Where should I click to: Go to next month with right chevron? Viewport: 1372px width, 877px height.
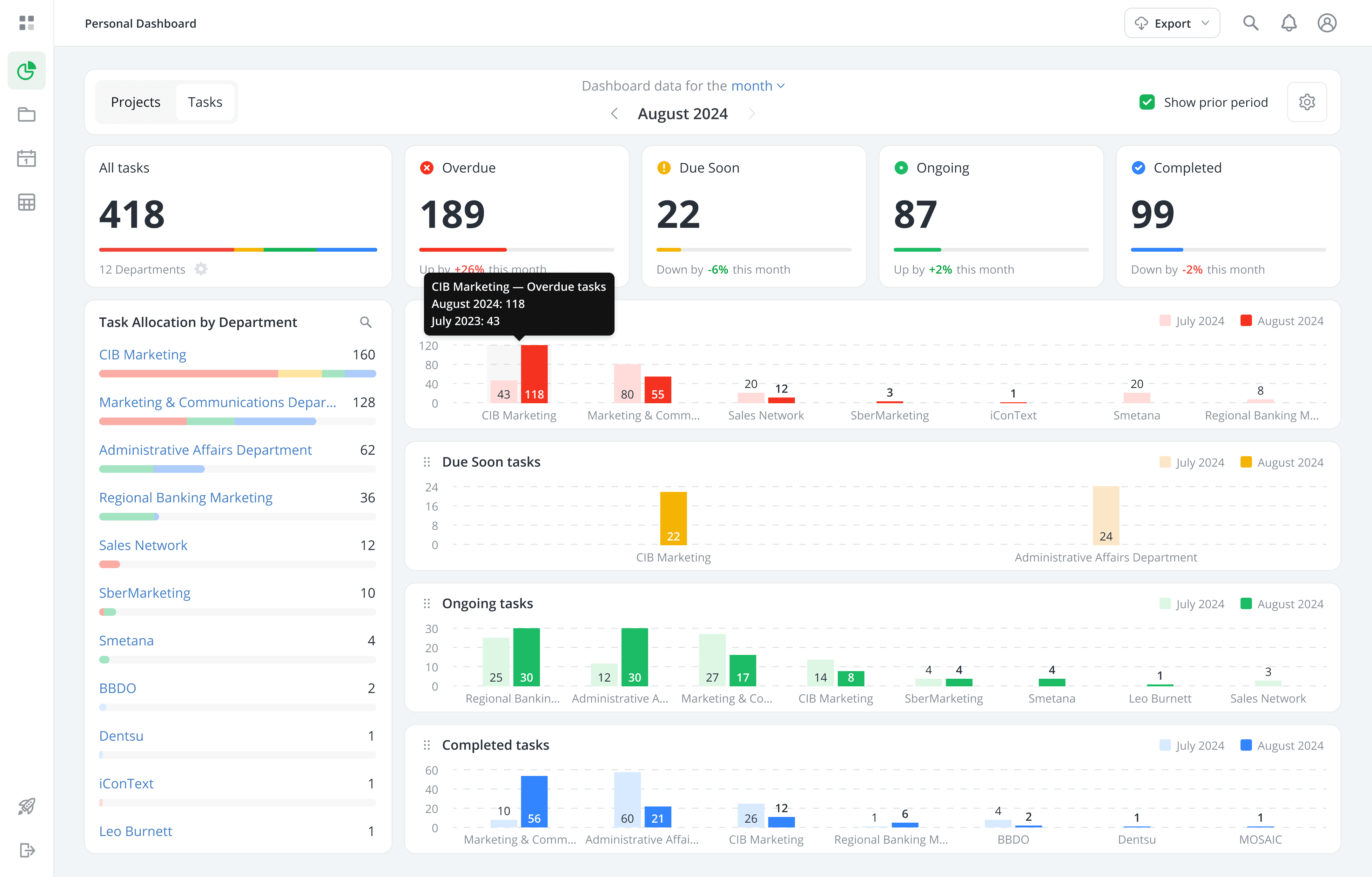[x=751, y=114]
